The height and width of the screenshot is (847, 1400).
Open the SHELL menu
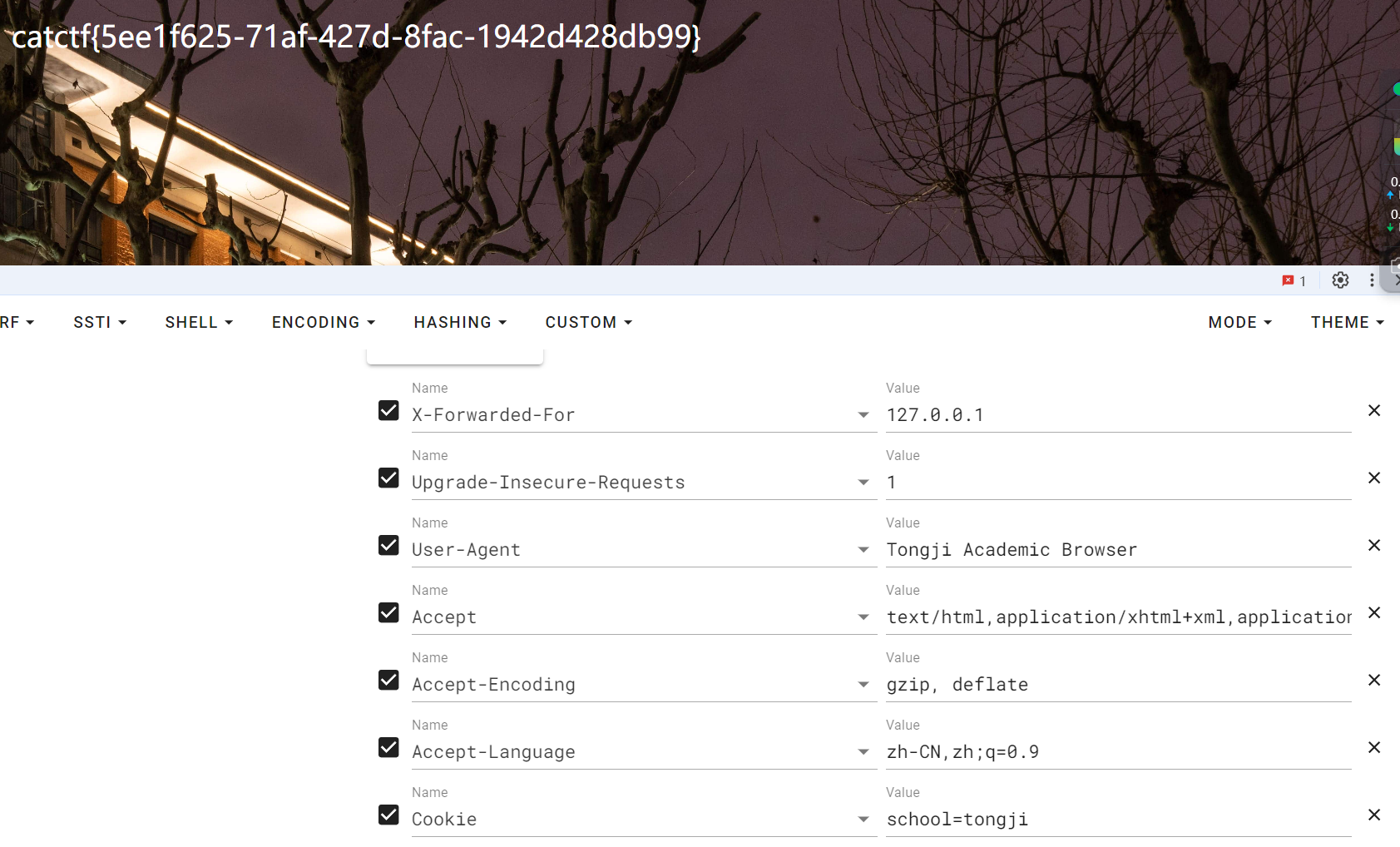[x=199, y=322]
